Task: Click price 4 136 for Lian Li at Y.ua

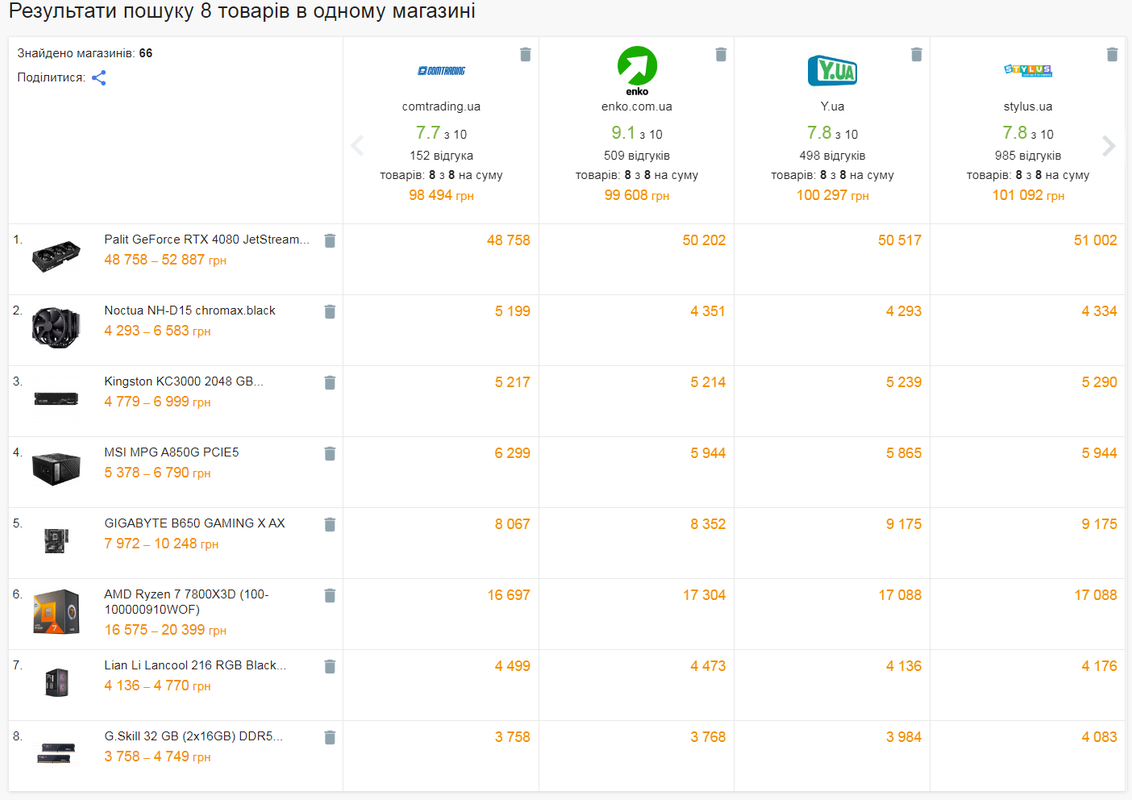Action: (904, 666)
